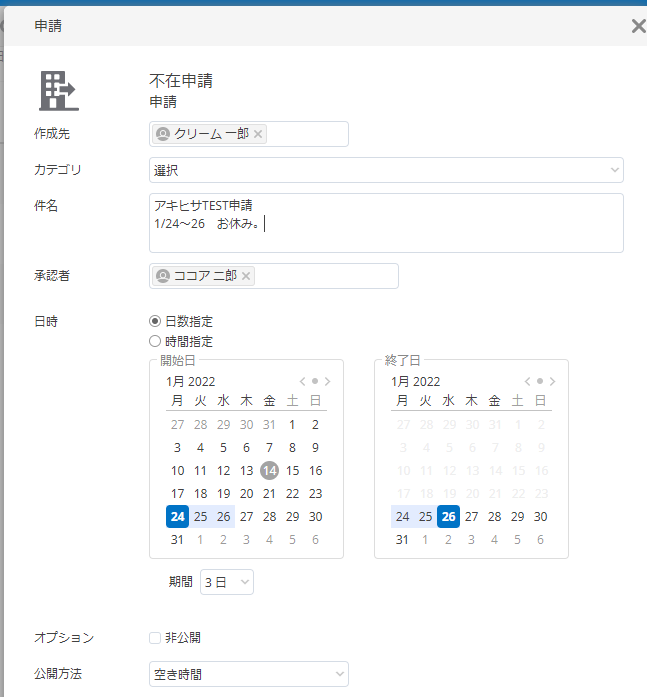Select January 24 in 終了日 calendar
This screenshot has width=647, height=697.
[x=402, y=517]
